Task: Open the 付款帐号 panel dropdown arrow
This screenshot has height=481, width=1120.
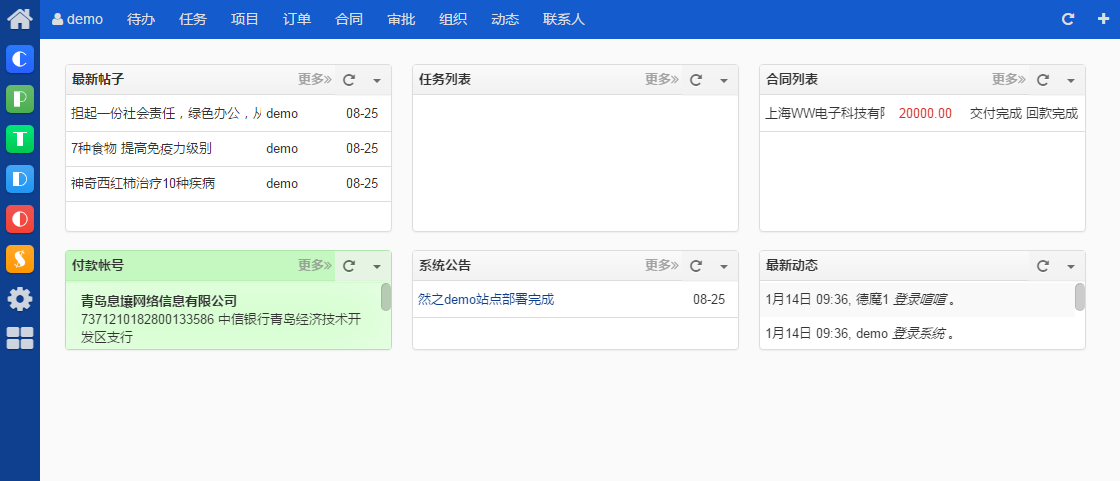Action: (377, 267)
